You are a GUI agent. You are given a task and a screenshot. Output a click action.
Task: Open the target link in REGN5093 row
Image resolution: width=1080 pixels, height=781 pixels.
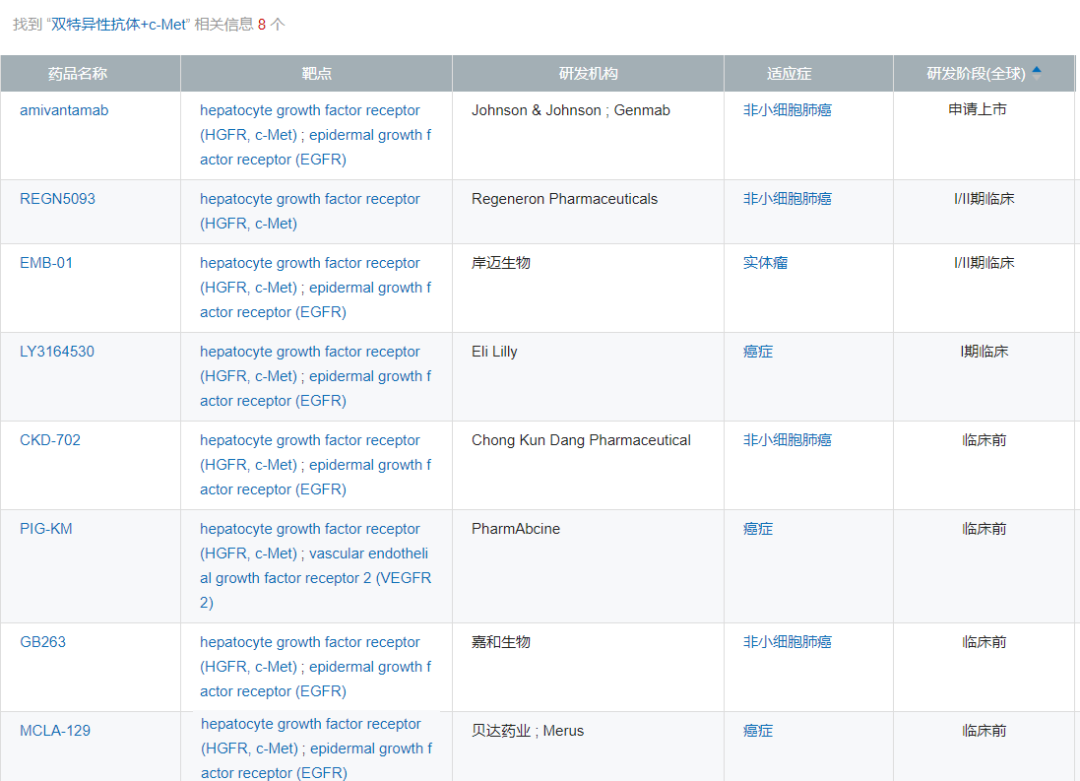(310, 211)
